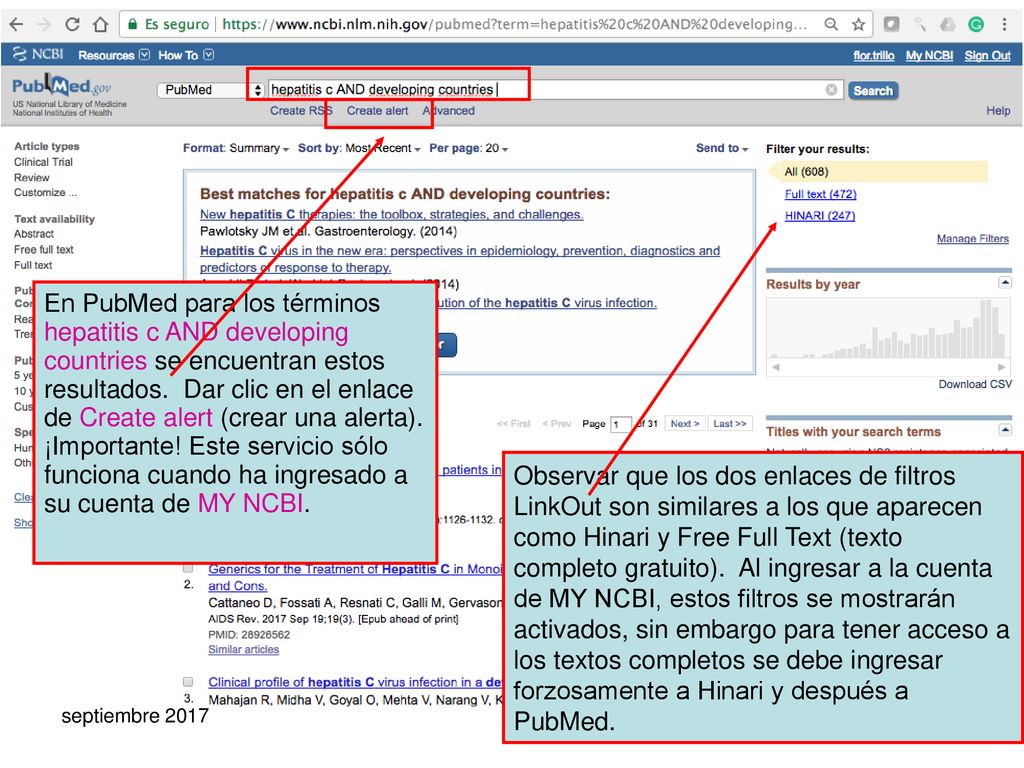
Task: Filter by Abstract text availability
Action: (x=34, y=234)
